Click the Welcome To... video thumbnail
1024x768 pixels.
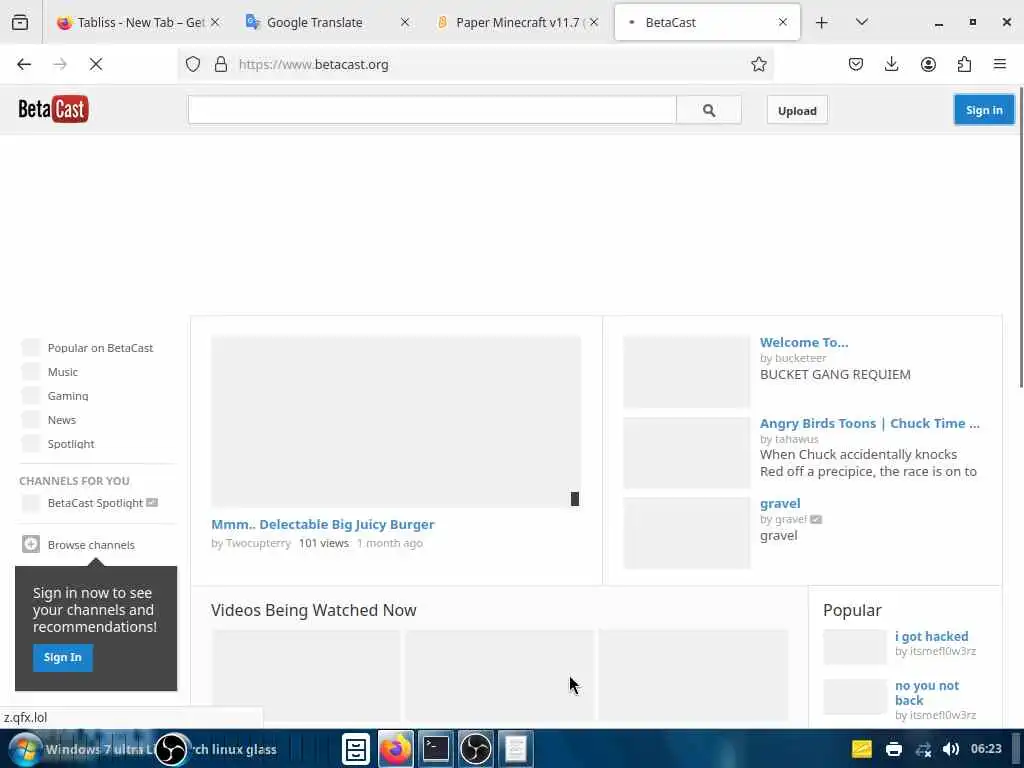pos(686,372)
